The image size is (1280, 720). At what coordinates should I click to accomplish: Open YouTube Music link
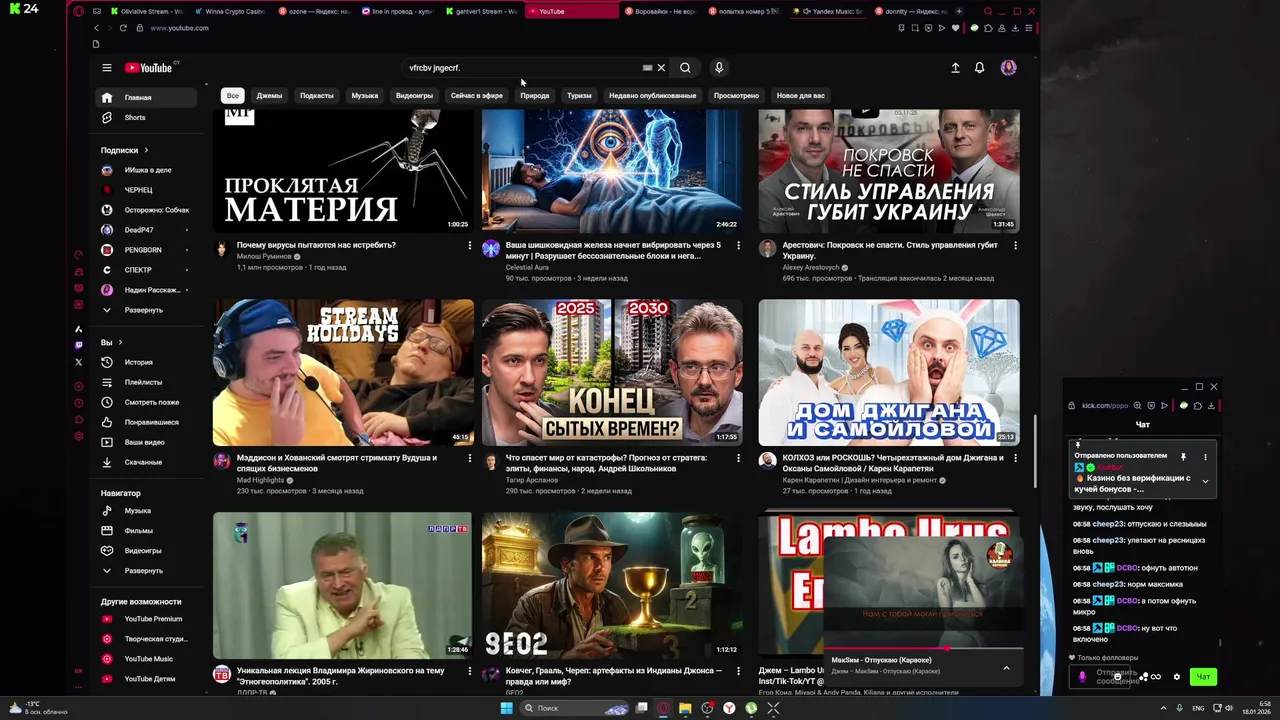(148, 659)
